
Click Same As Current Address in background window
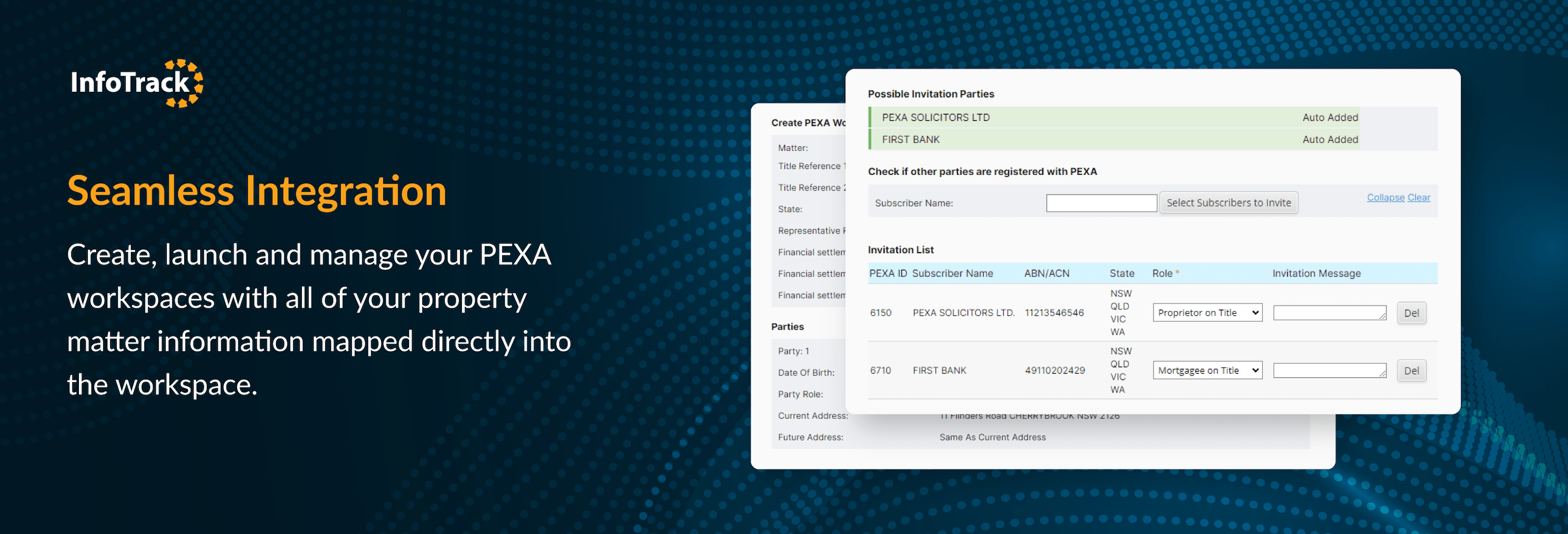(992, 437)
